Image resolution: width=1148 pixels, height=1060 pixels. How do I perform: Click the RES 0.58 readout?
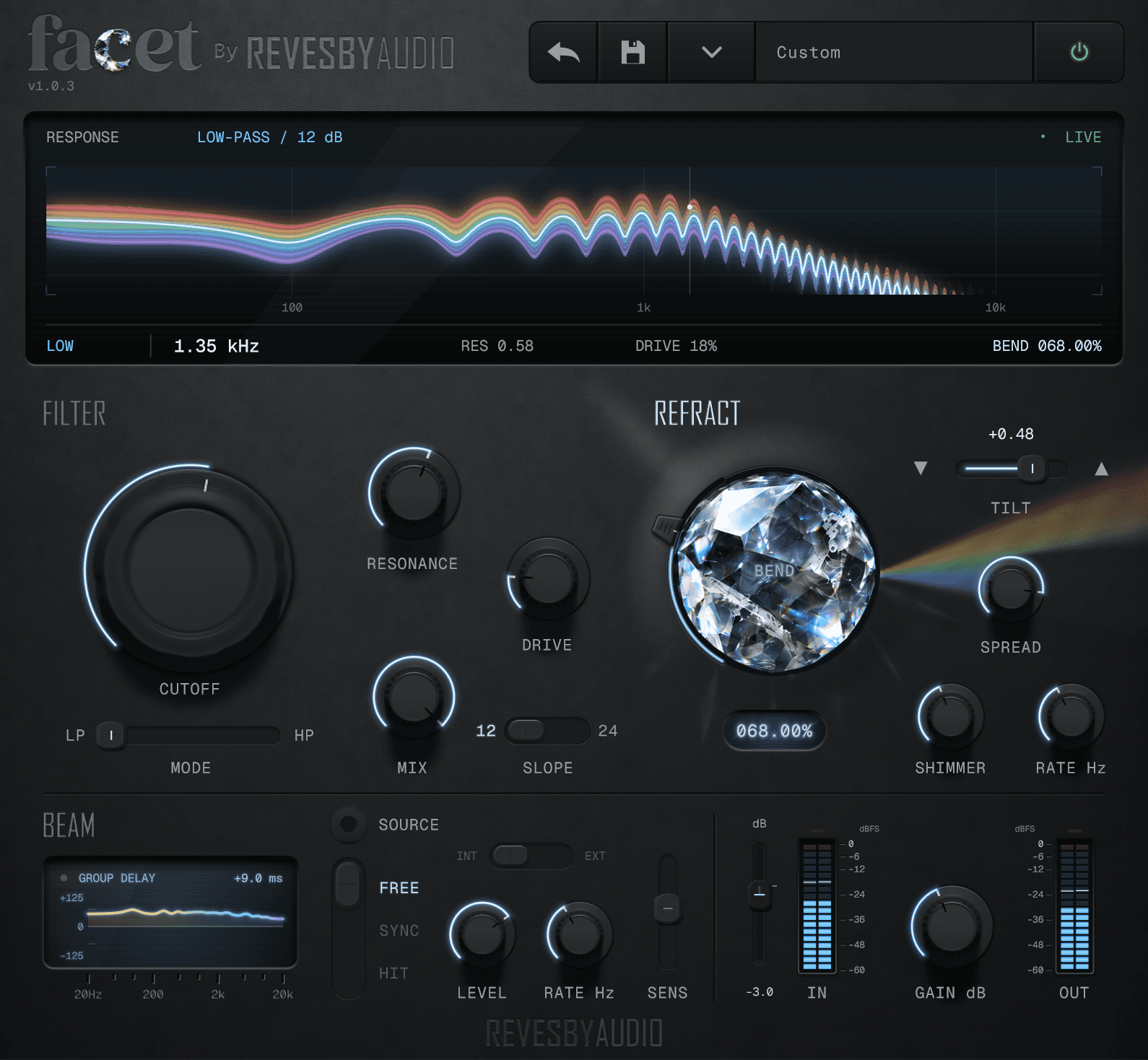497,346
